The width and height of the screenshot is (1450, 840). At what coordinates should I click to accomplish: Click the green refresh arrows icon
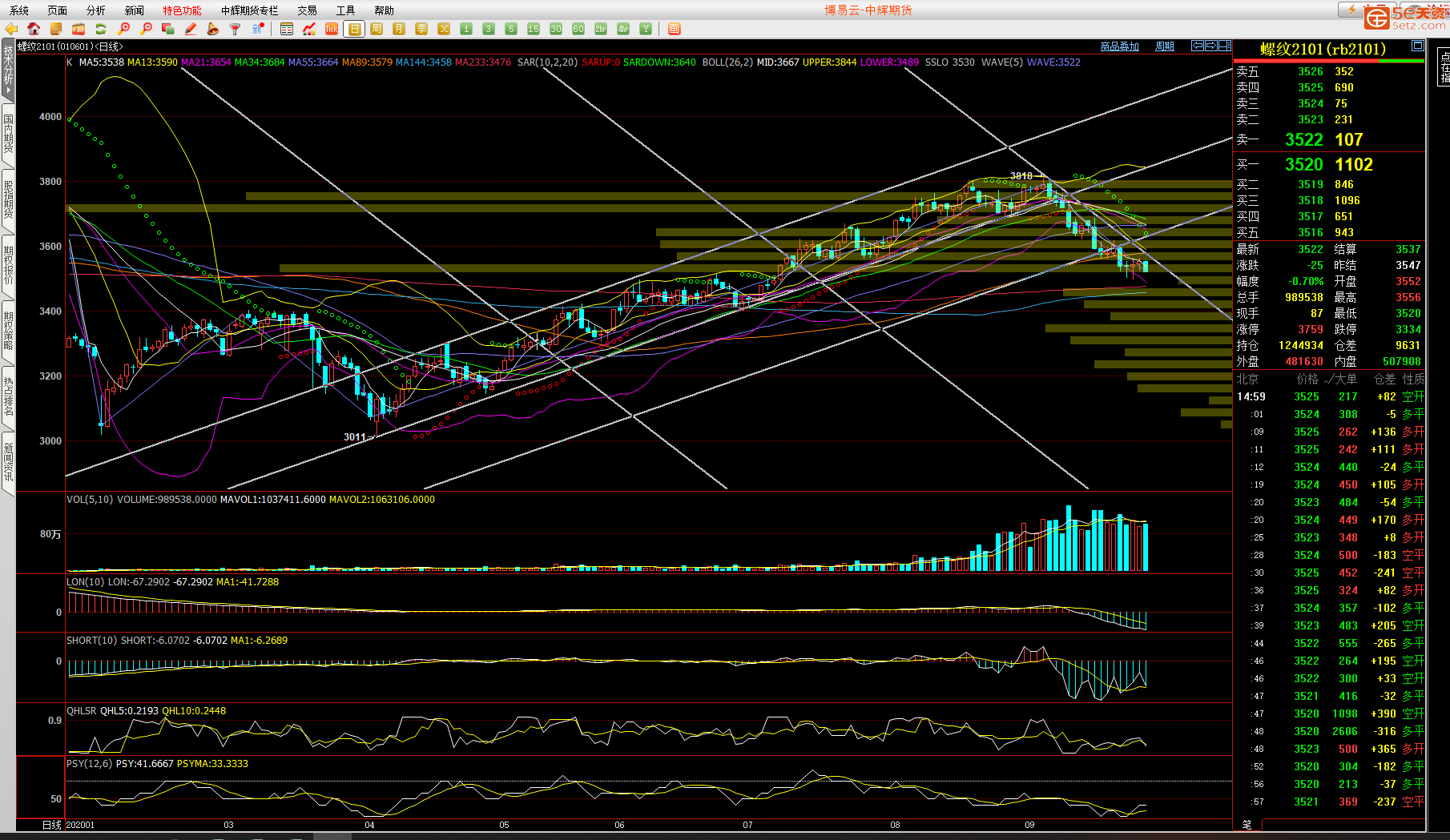tap(101, 29)
